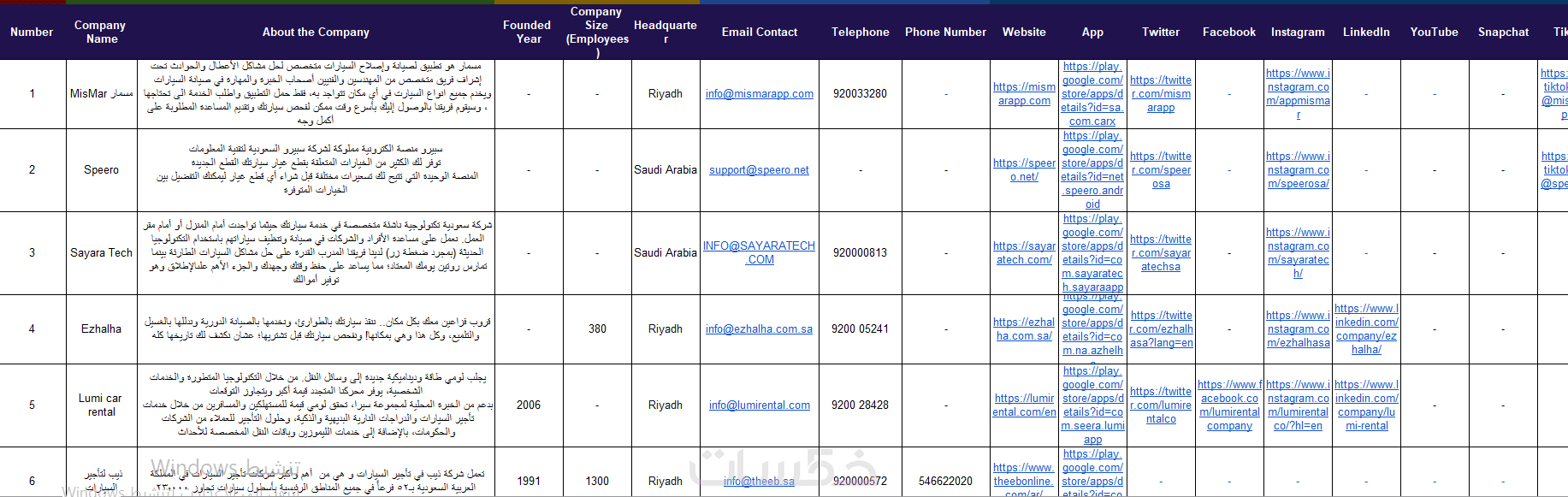Select the Founded Year column header
1568x497 pixels.
coord(528,33)
